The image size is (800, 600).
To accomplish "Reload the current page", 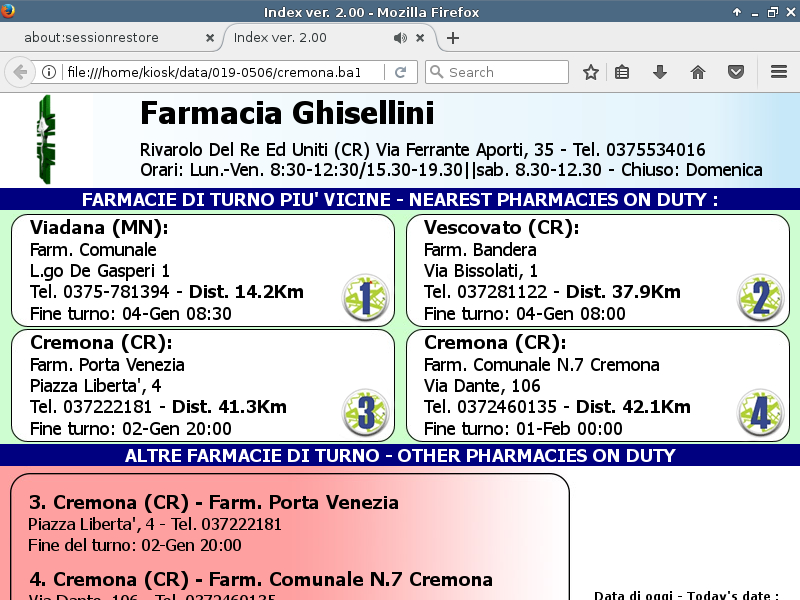I will [x=400, y=72].
